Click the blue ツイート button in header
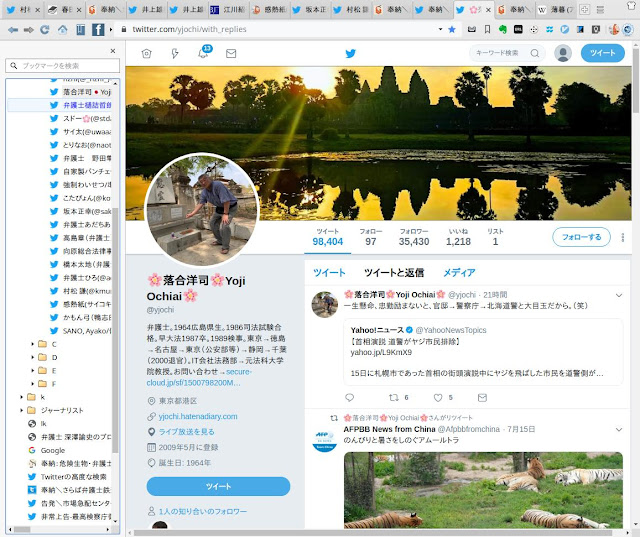The height and width of the screenshot is (537, 640). 602,53
